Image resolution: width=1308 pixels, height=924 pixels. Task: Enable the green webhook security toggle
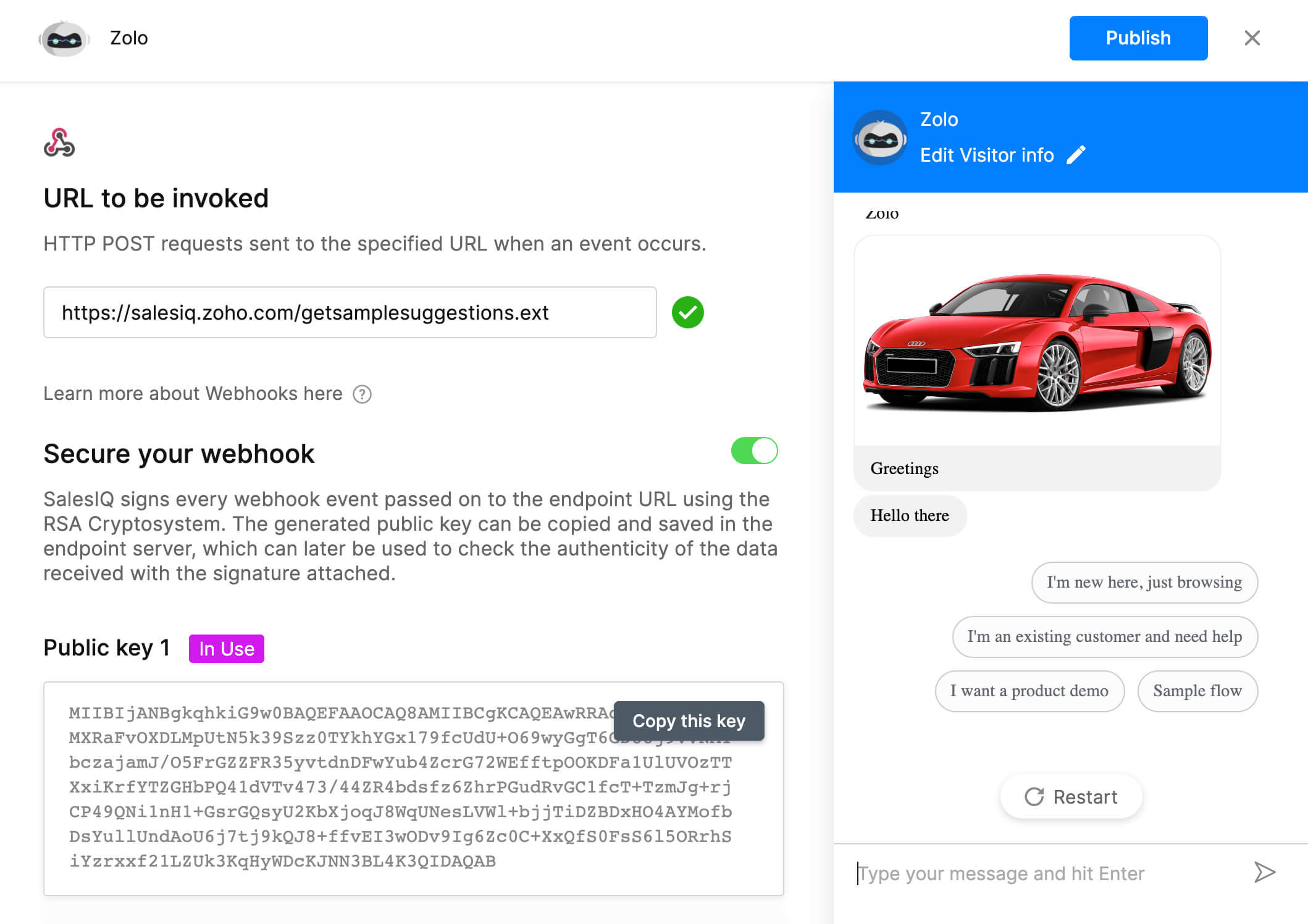pyautogui.click(x=755, y=450)
